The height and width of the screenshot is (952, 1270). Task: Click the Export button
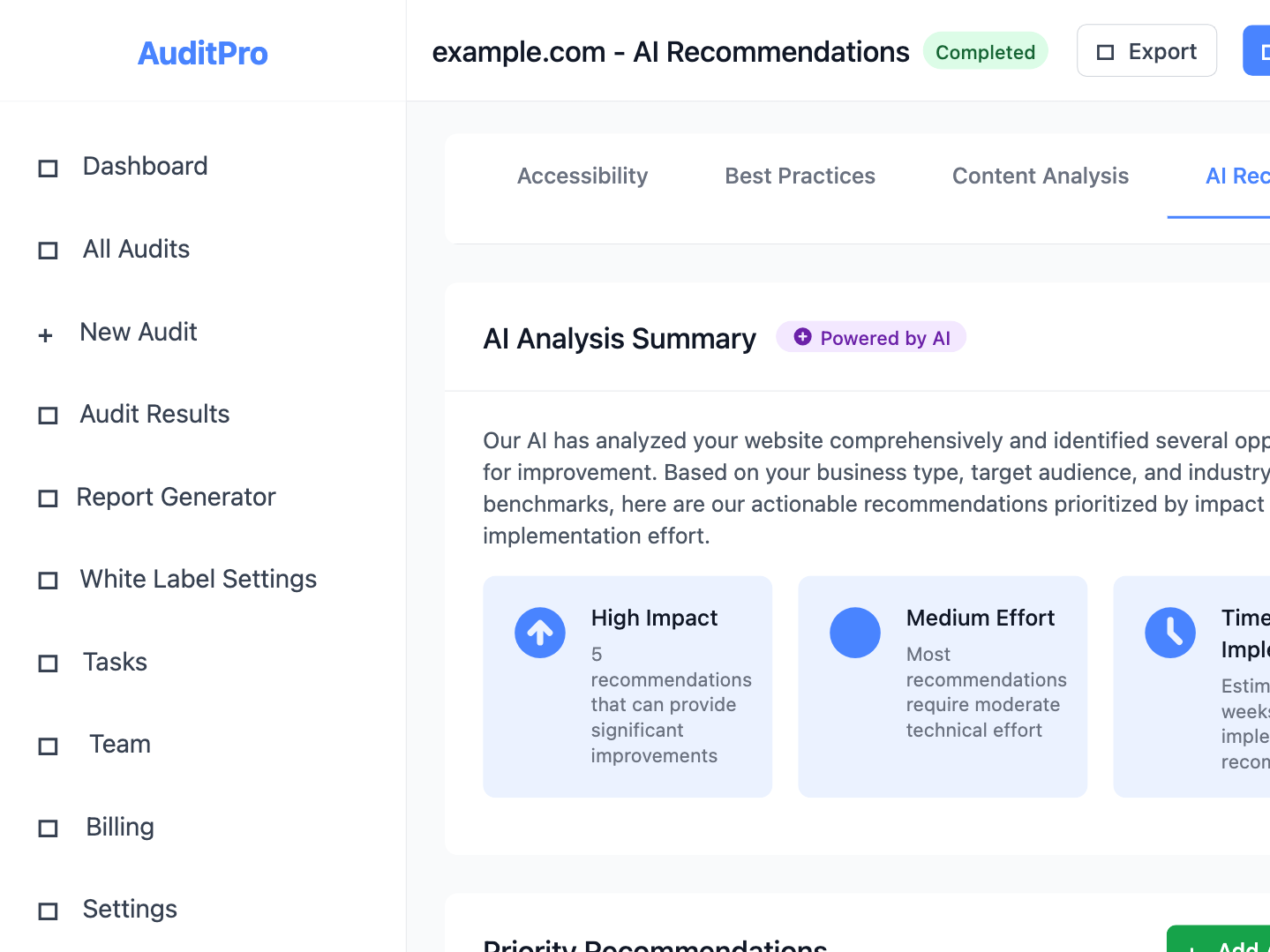coord(1146,51)
